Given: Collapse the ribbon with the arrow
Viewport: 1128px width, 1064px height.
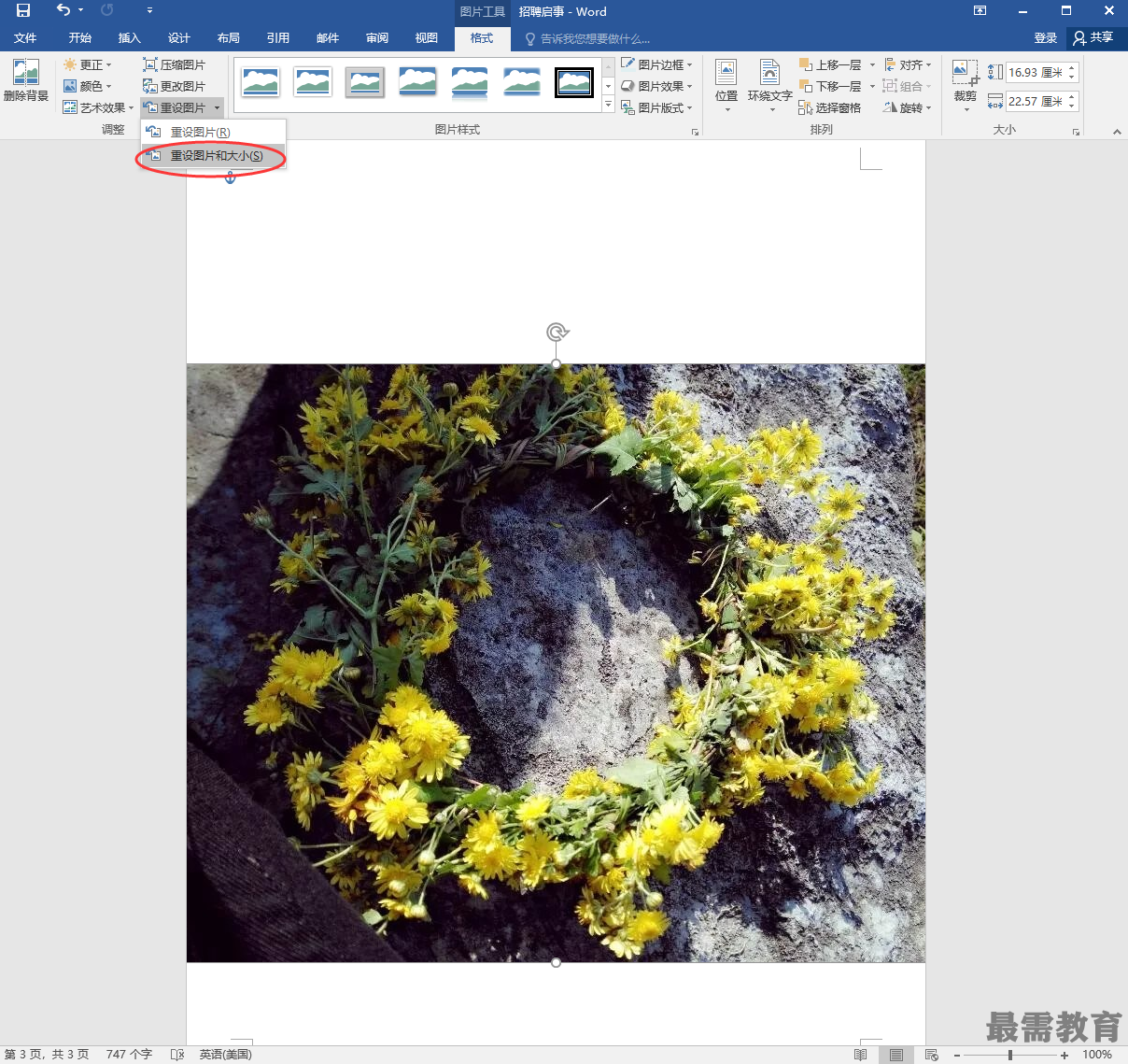Looking at the screenshot, I should tap(1117, 132).
